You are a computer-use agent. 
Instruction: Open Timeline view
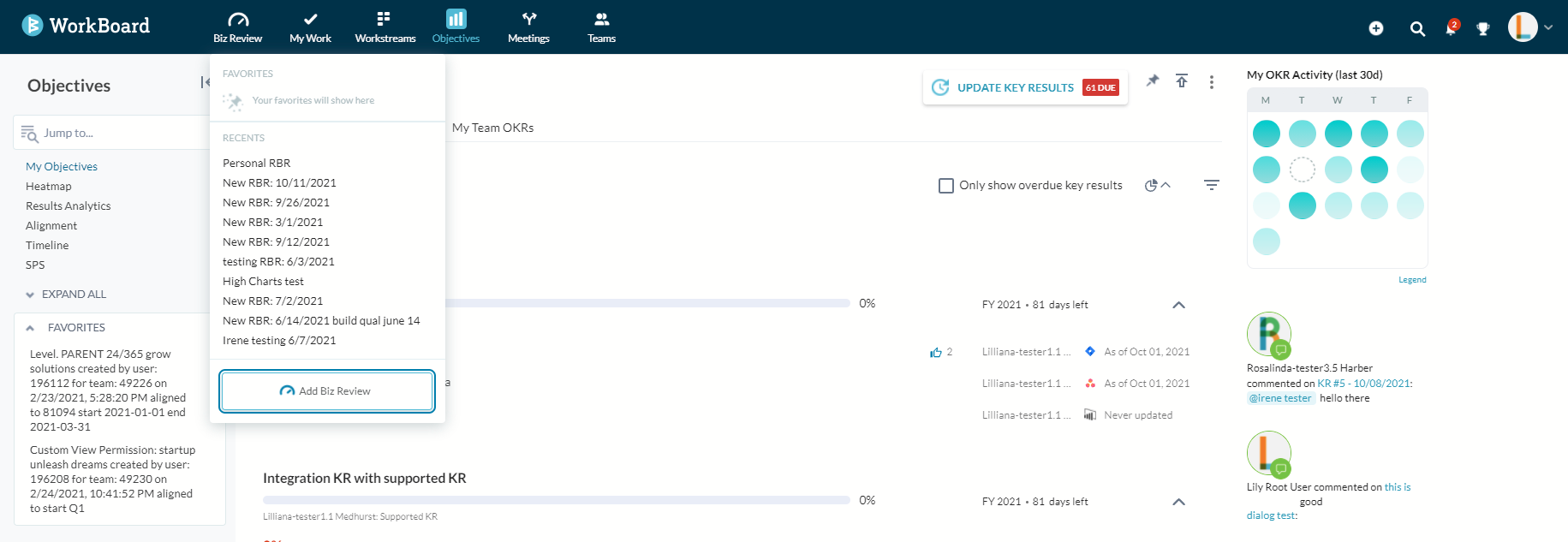point(47,245)
